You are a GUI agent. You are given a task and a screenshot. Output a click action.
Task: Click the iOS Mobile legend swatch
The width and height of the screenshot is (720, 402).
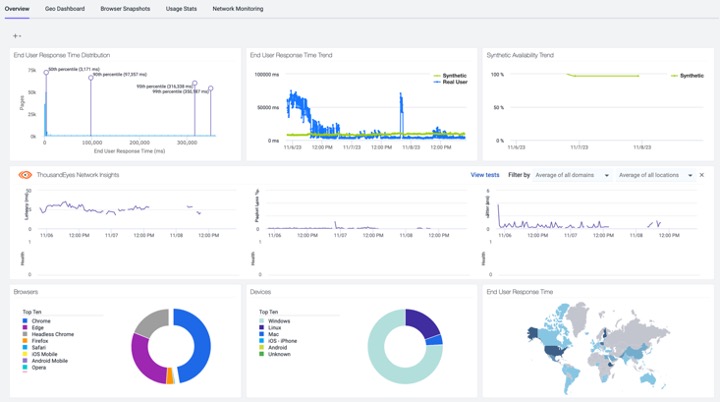[x=25, y=354]
